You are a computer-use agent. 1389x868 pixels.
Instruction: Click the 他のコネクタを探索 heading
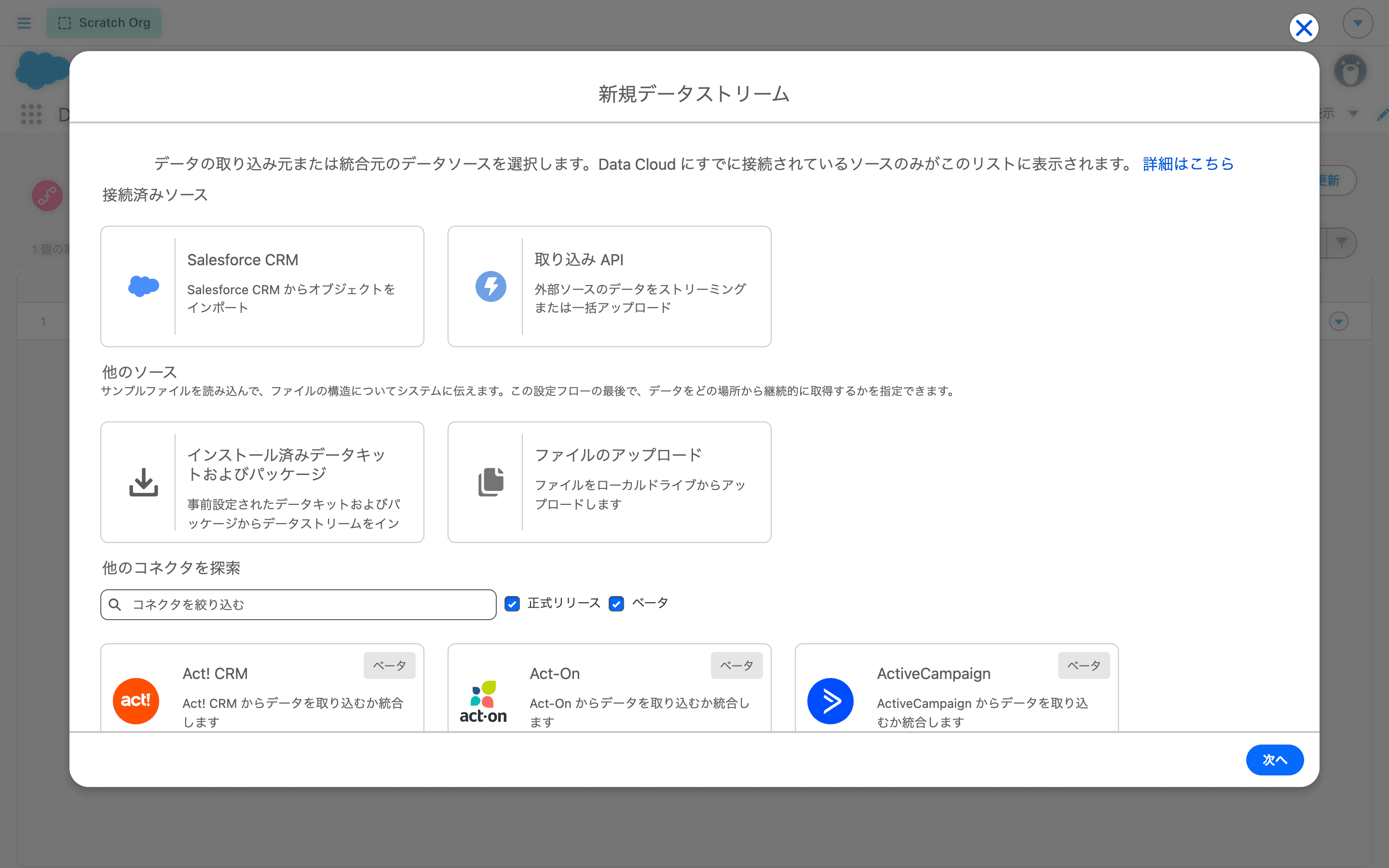tap(171, 569)
